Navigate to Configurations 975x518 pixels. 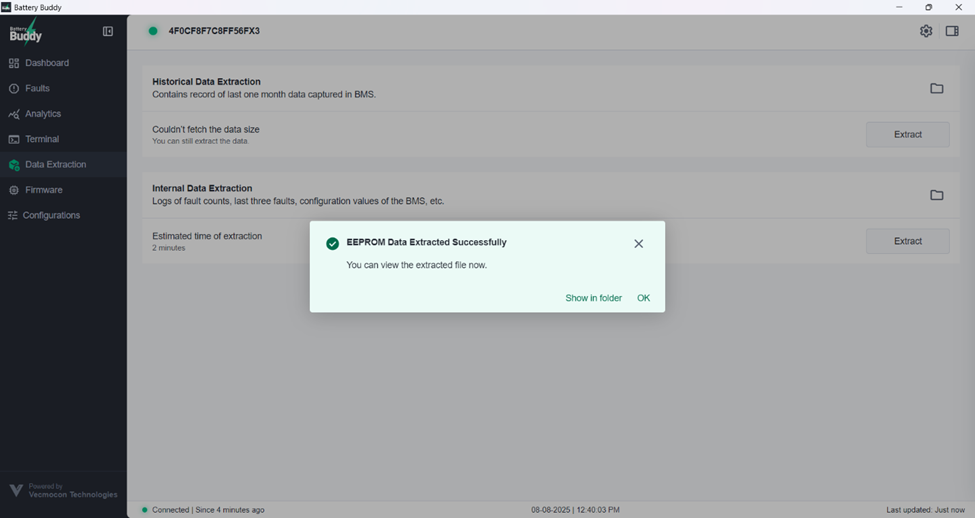pyautogui.click(x=51, y=216)
